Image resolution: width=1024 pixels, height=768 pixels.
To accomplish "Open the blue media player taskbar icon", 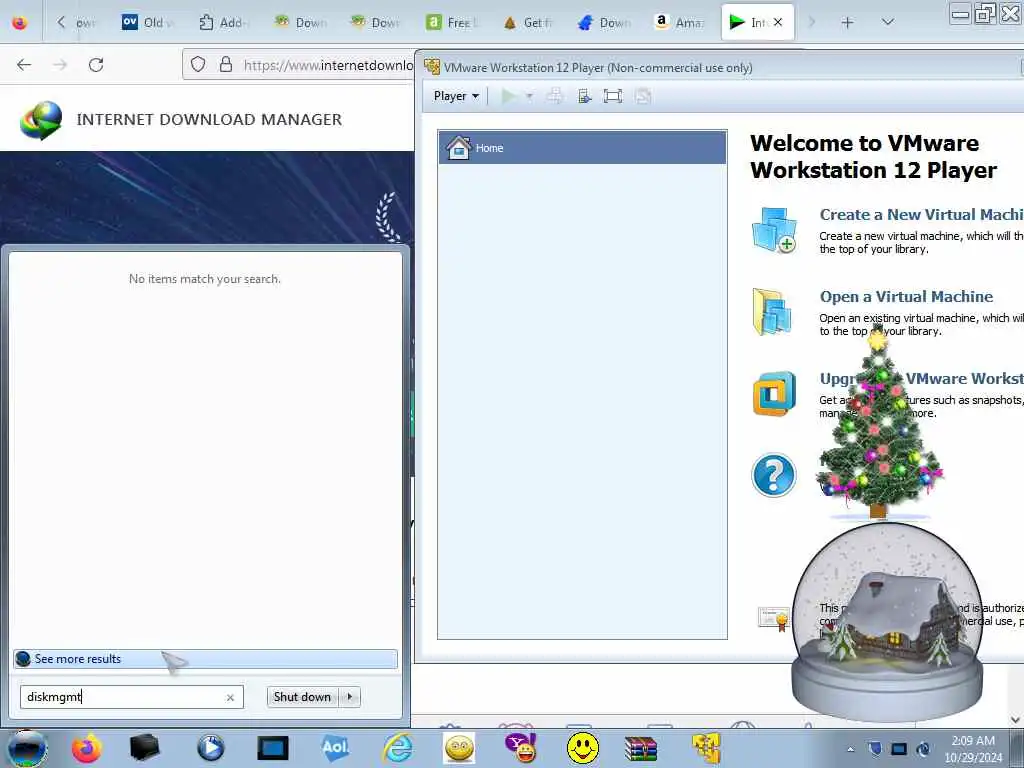I will pos(210,748).
